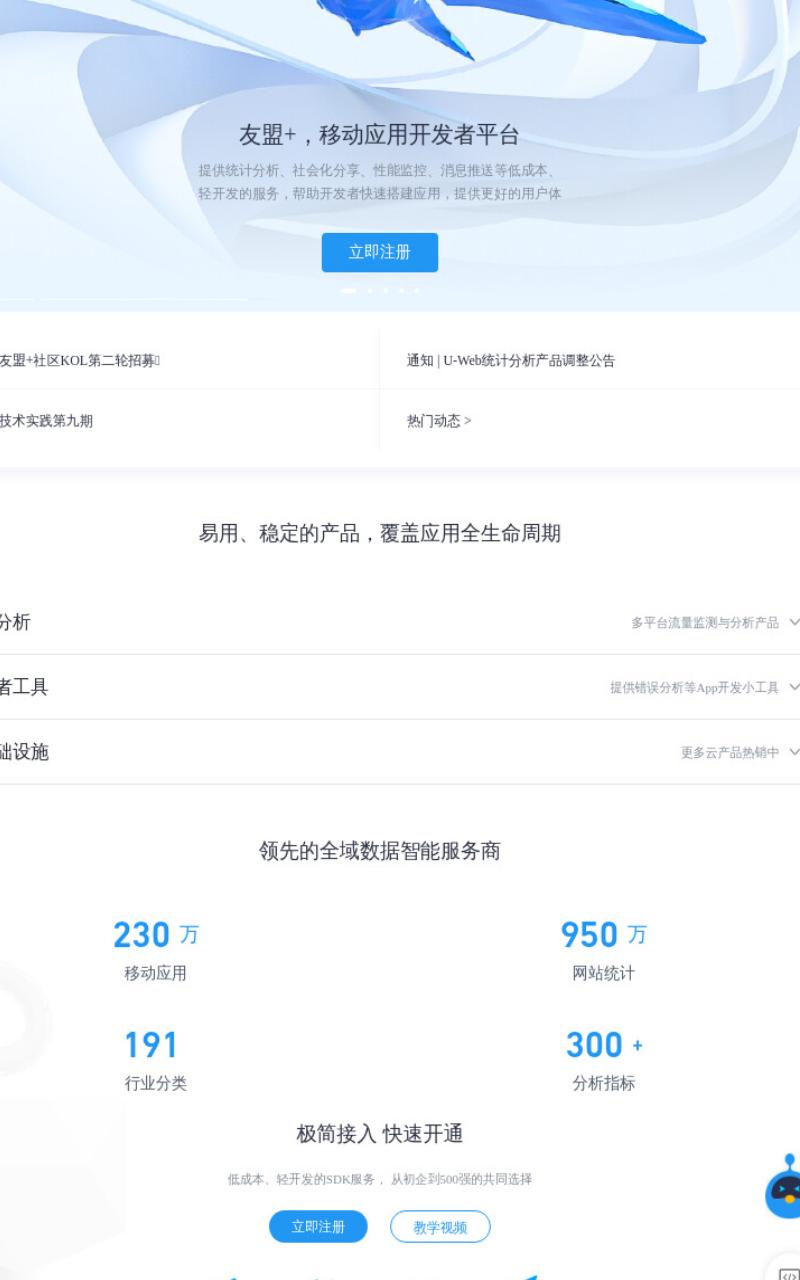Click the 行业分类 label
Screen dimensions: 800x1280
click(155, 1083)
